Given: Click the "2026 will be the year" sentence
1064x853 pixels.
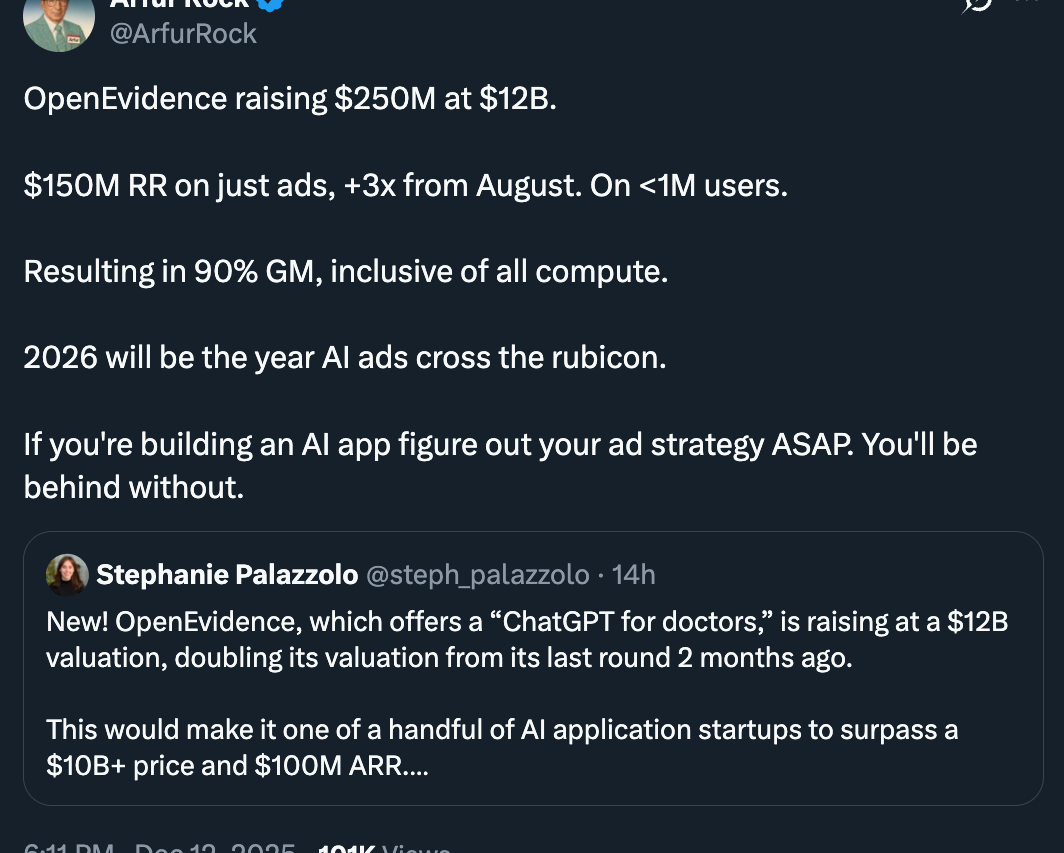Looking at the screenshot, I should pos(344,357).
